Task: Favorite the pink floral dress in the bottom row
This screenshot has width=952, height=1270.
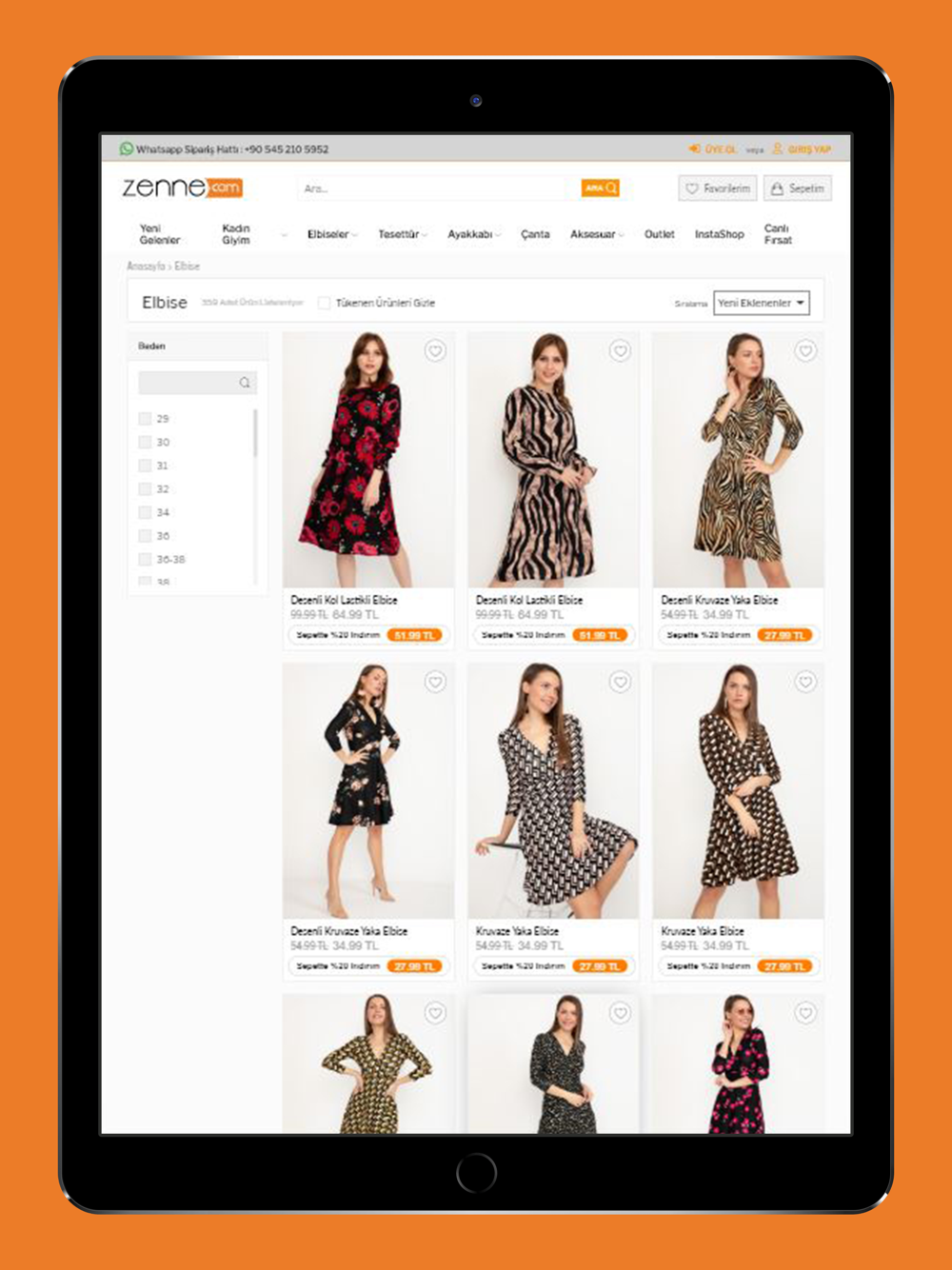Action: tap(805, 1013)
